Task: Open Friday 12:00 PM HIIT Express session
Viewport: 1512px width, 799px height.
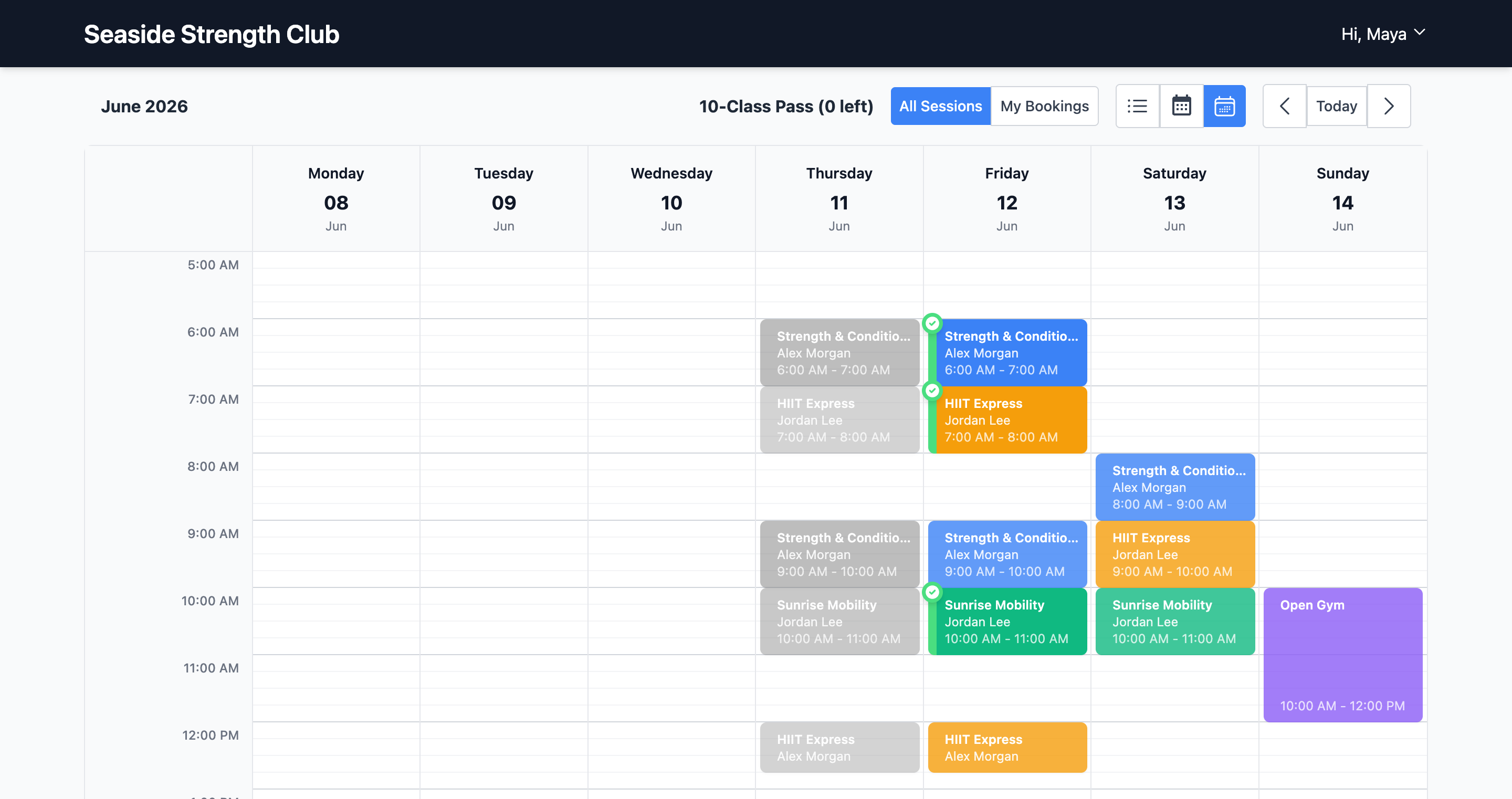Action: coord(1007,748)
